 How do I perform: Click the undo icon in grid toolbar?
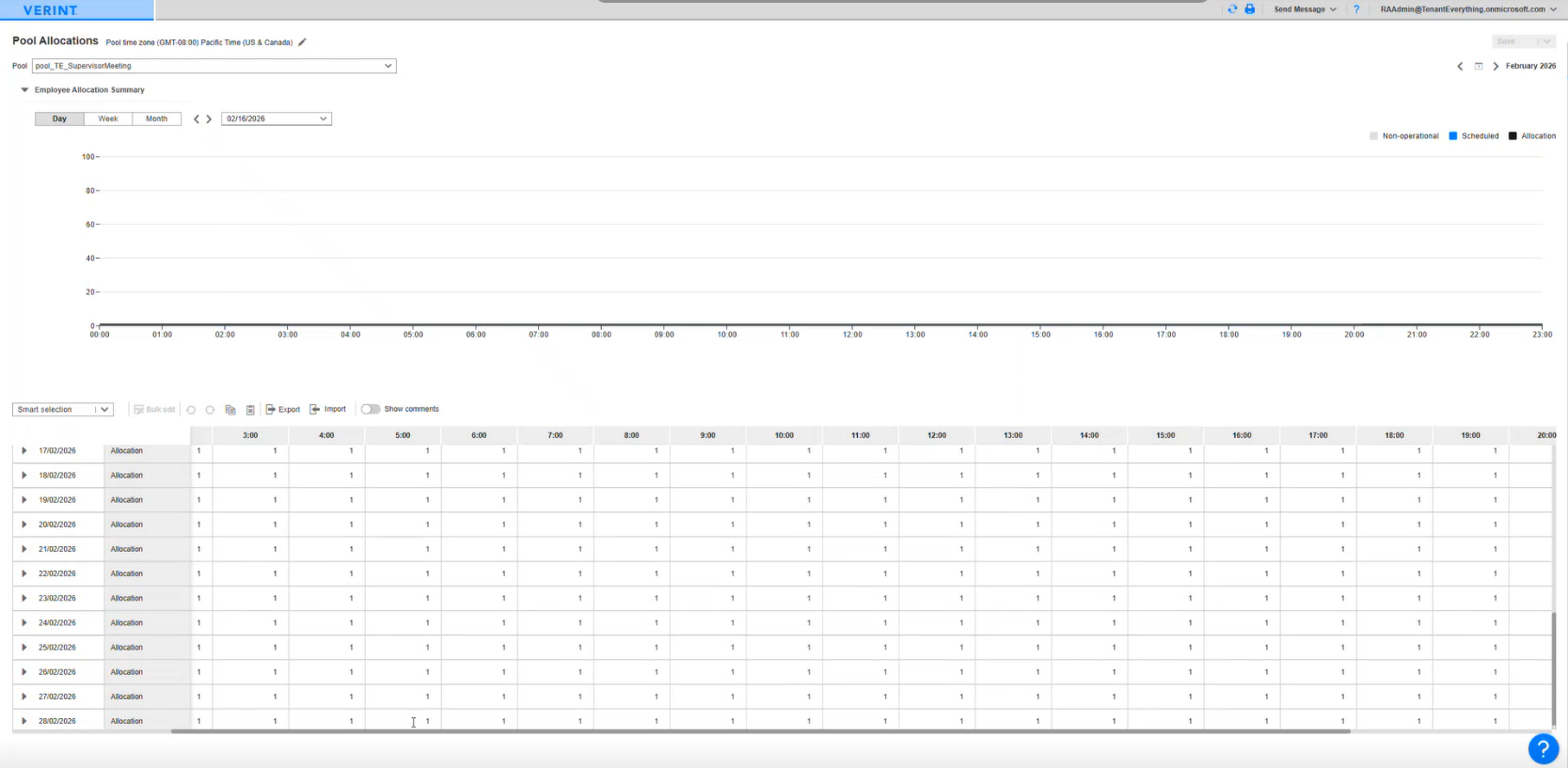(191, 410)
